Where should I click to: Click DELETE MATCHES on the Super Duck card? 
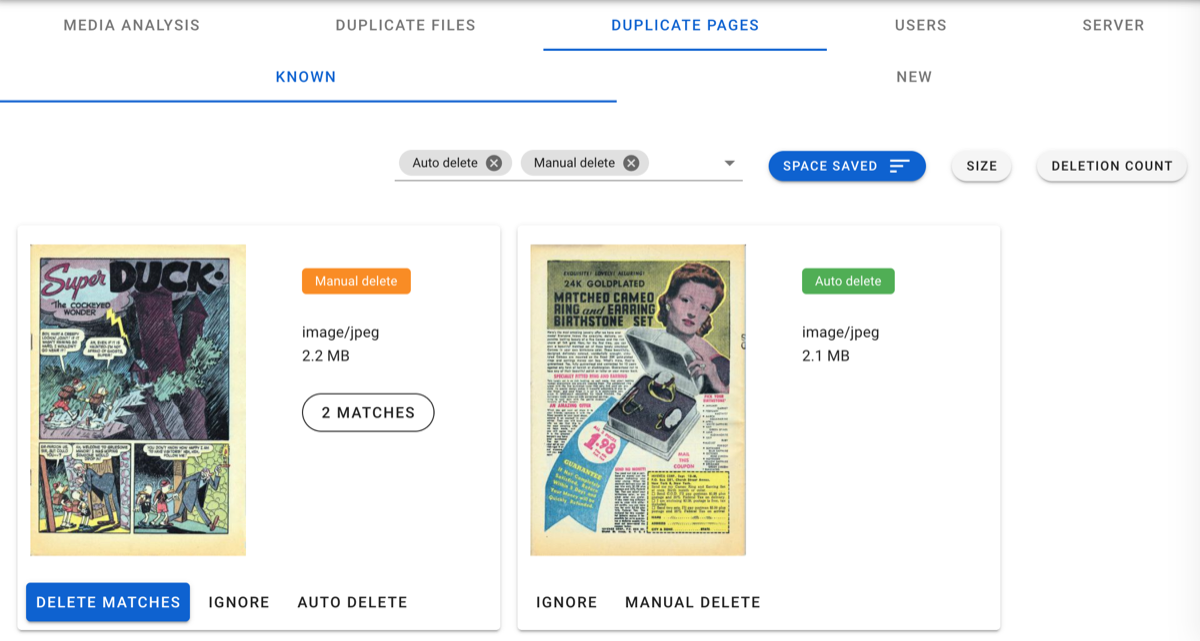(x=107, y=602)
